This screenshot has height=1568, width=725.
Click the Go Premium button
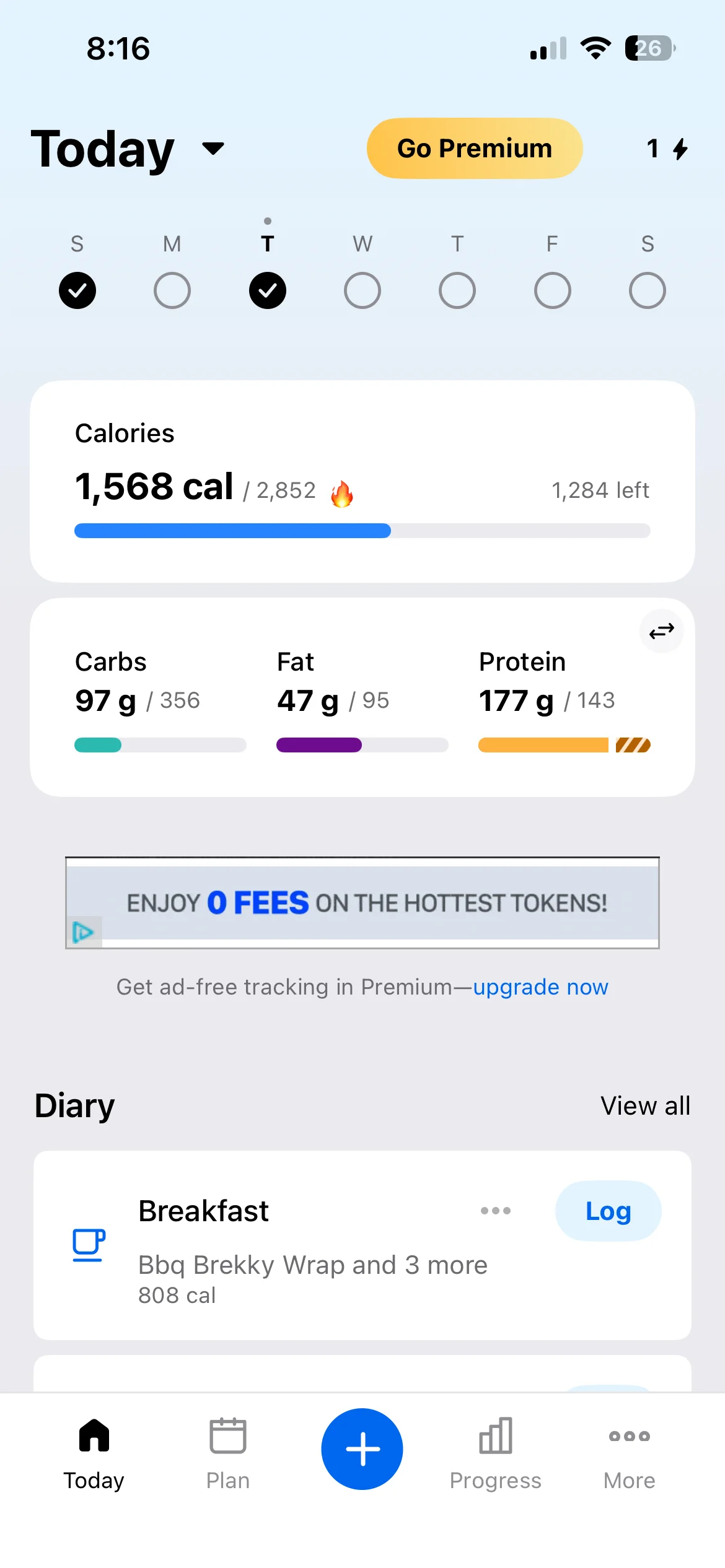(x=475, y=149)
